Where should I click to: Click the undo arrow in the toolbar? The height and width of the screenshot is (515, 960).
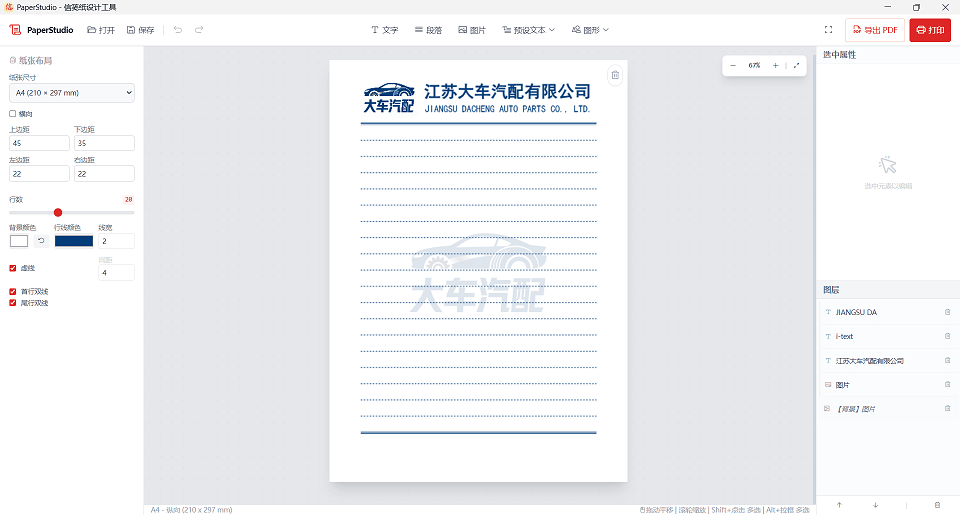tap(178, 30)
